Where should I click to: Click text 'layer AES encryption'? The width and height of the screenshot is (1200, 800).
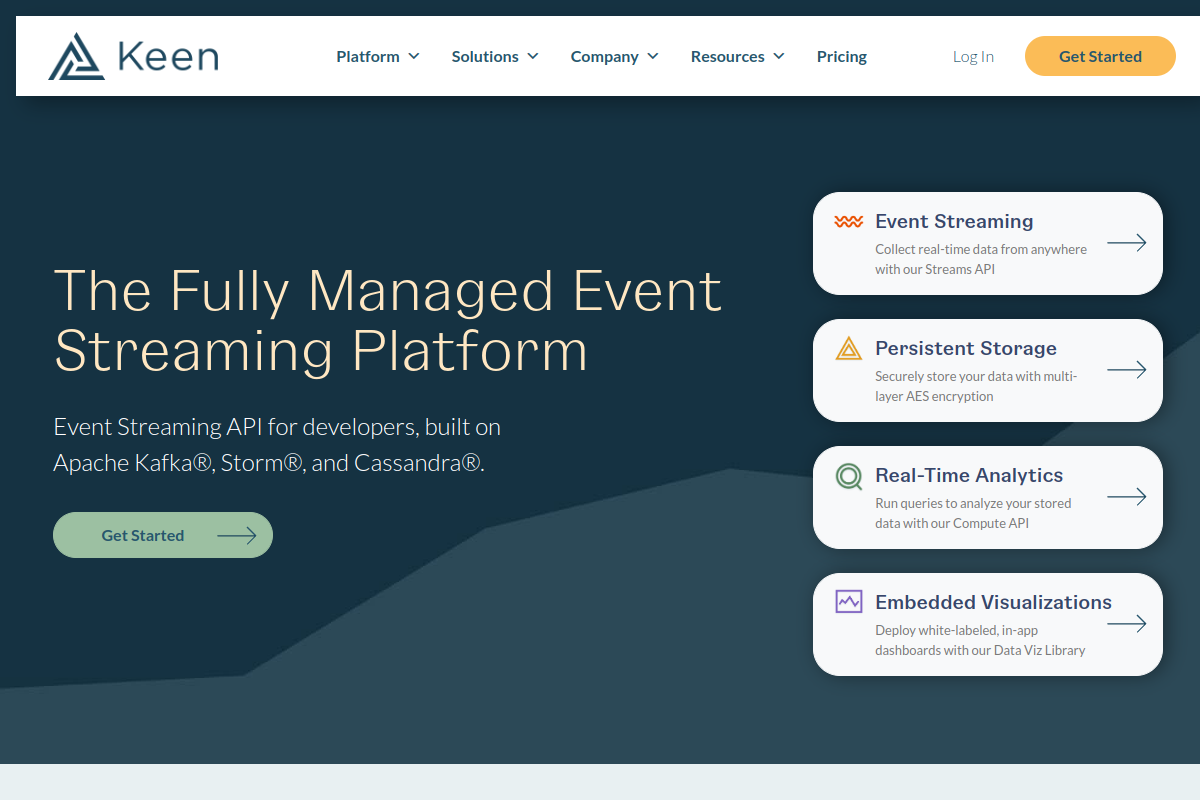(x=934, y=396)
